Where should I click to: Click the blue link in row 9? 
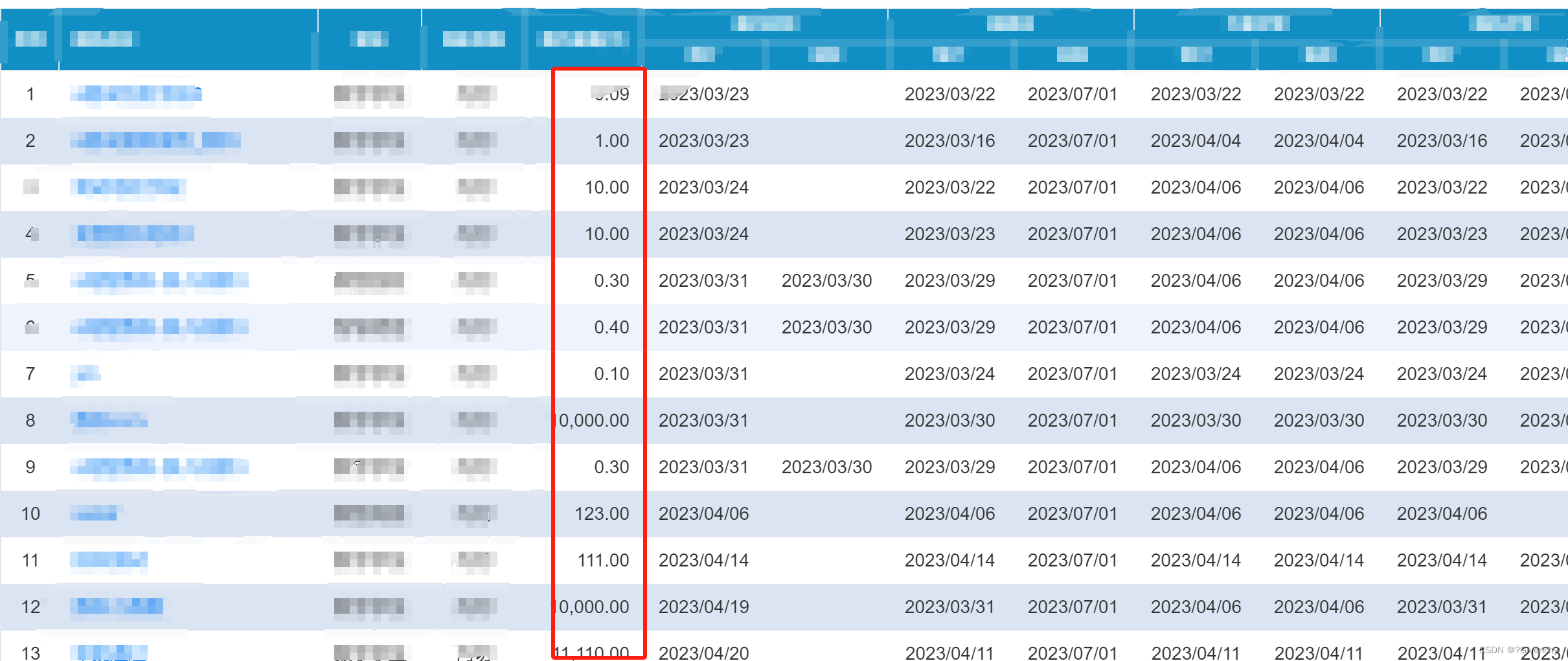tap(159, 467)
